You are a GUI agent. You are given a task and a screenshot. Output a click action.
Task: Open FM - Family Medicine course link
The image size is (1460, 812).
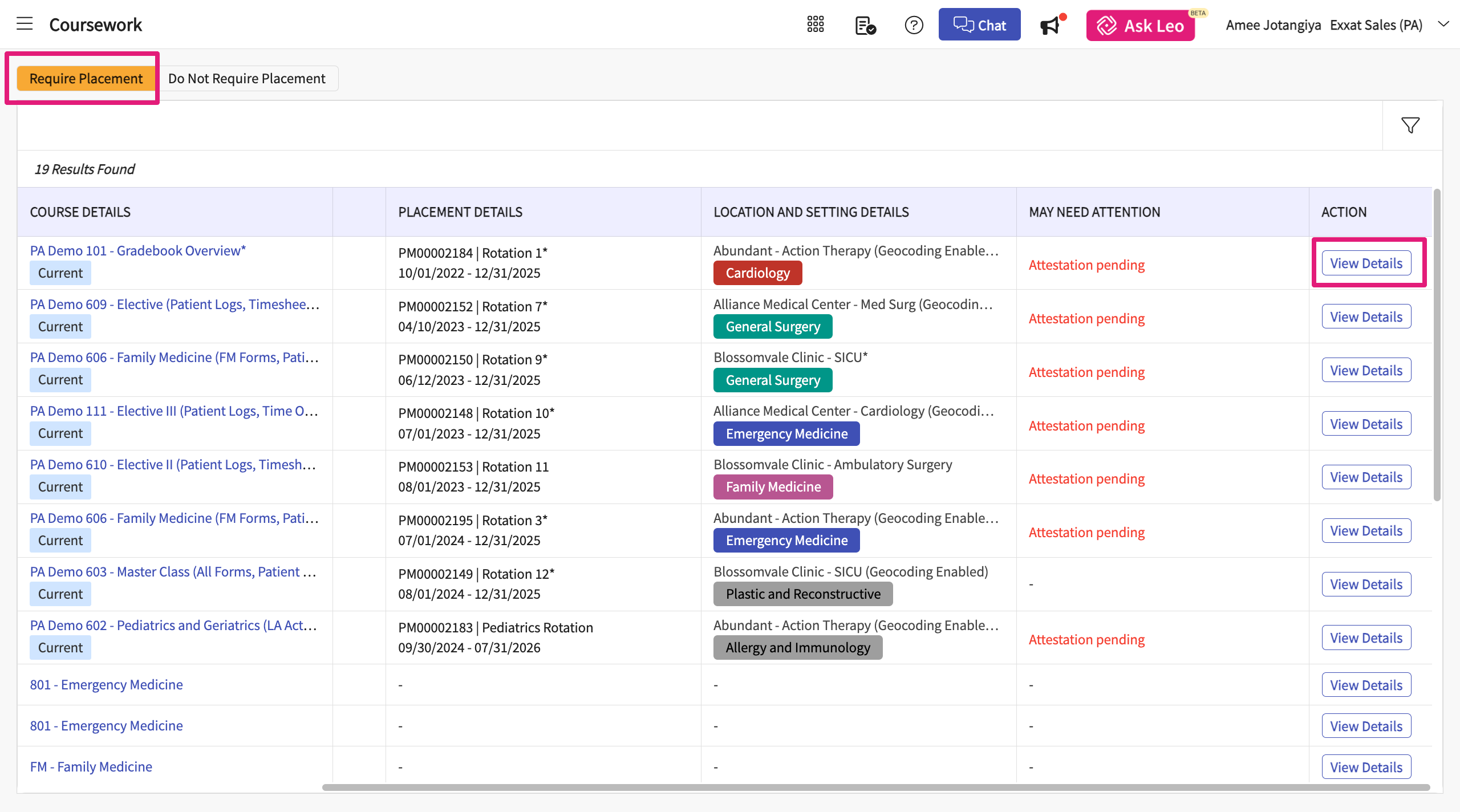(x=91, y=767)
